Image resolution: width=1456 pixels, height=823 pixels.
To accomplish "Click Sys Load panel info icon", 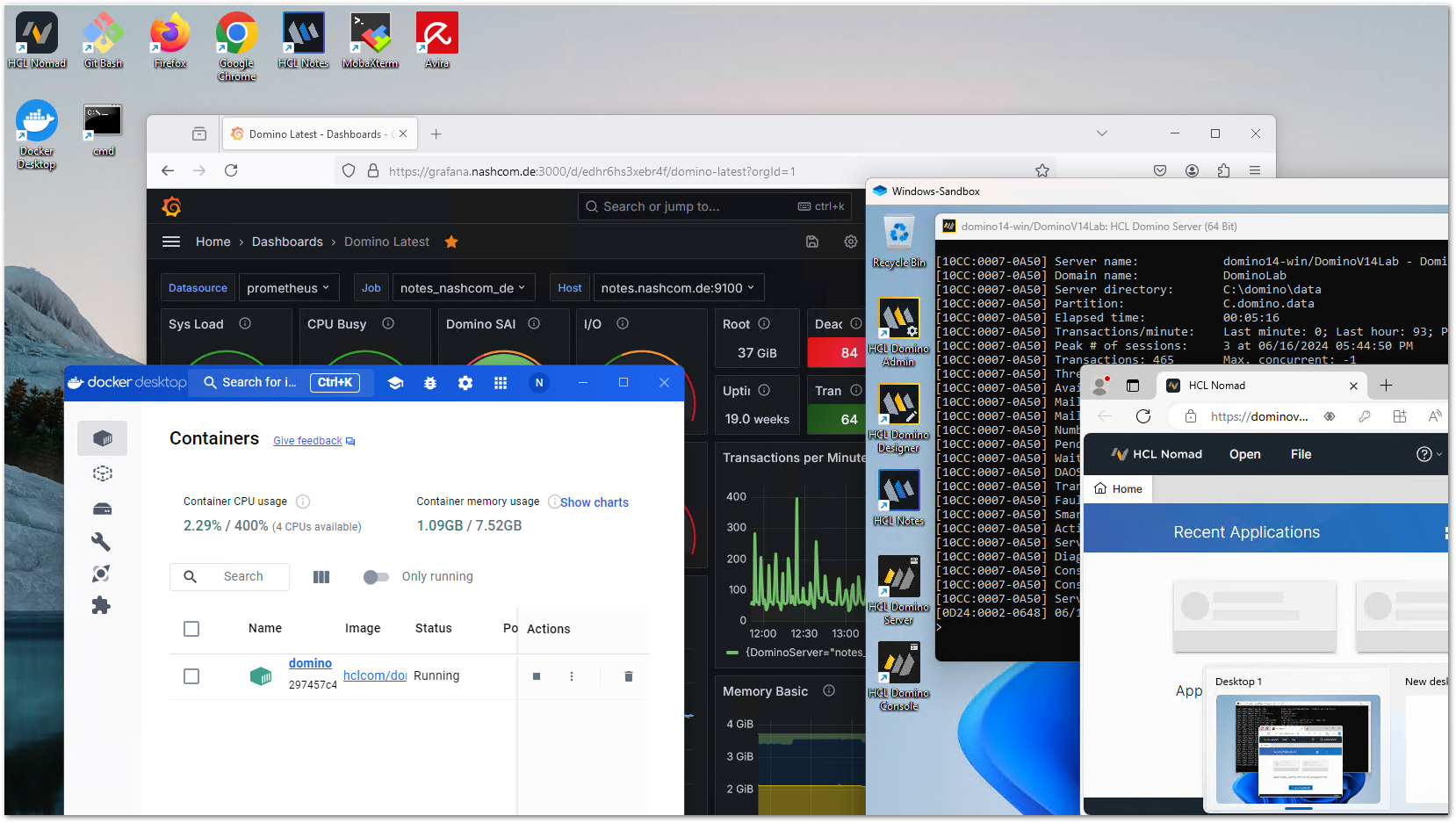I will tap(245, 323).
